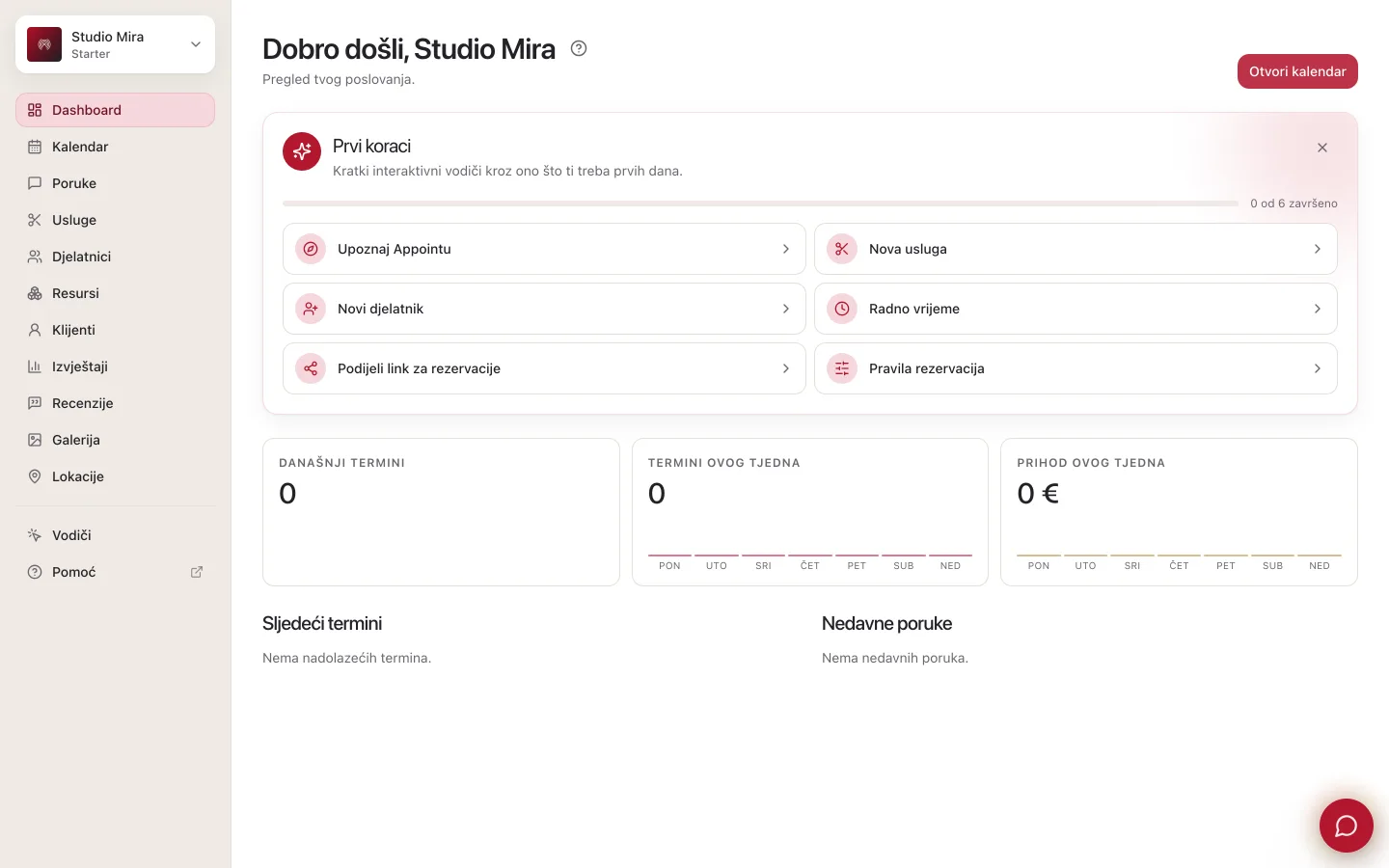
Task: Open the chat bubble widget
Action: click(1346, 826)
